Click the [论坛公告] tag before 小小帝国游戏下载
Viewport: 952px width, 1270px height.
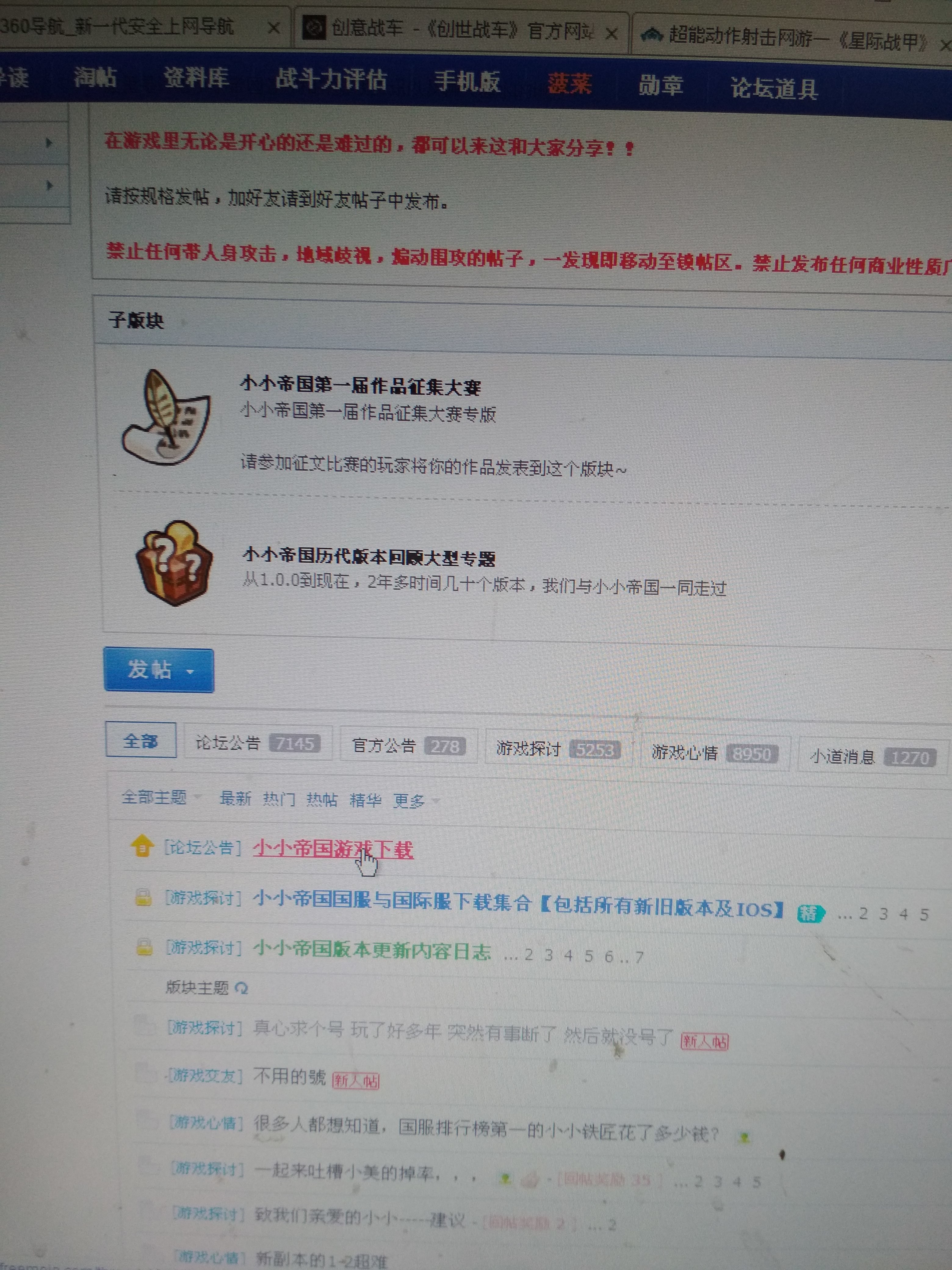click(203, 847)
